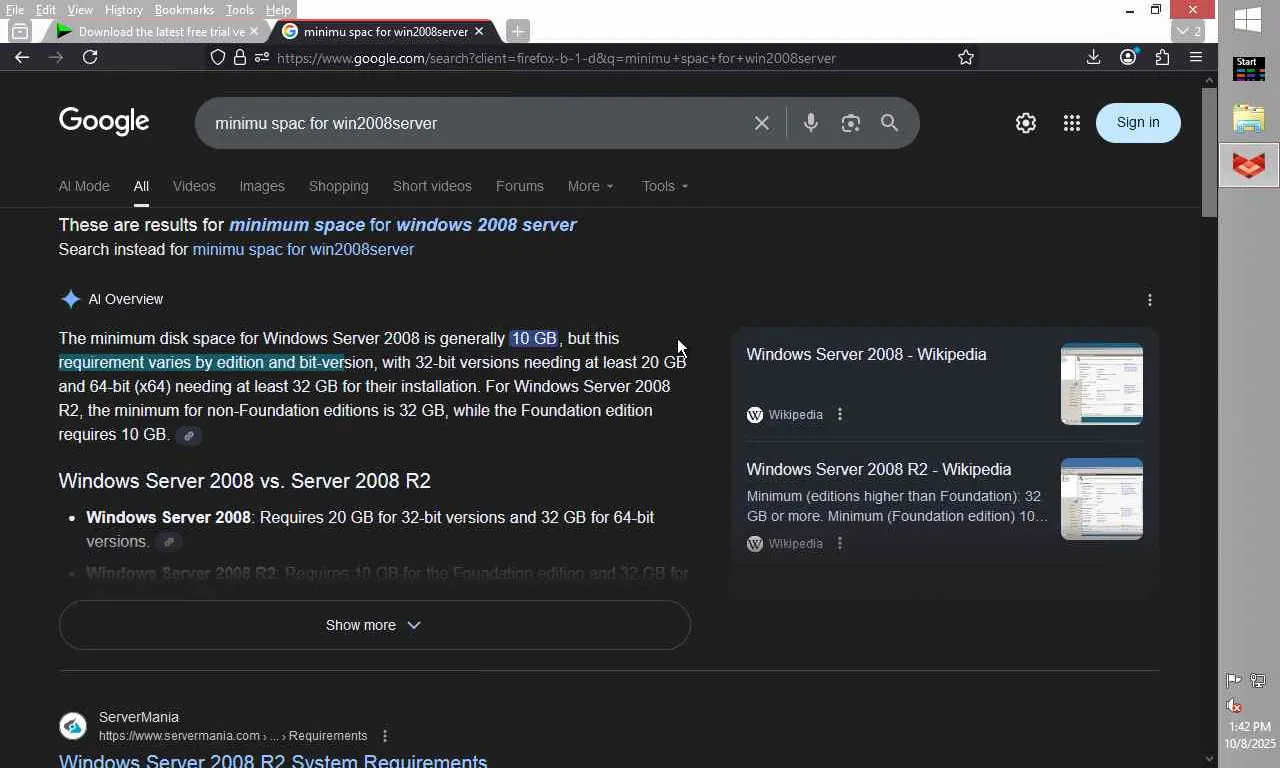Screen dimensions: 1280x768
Task: Switch to Images results tab
Action: pyautogui.click(x=262, y=186)
